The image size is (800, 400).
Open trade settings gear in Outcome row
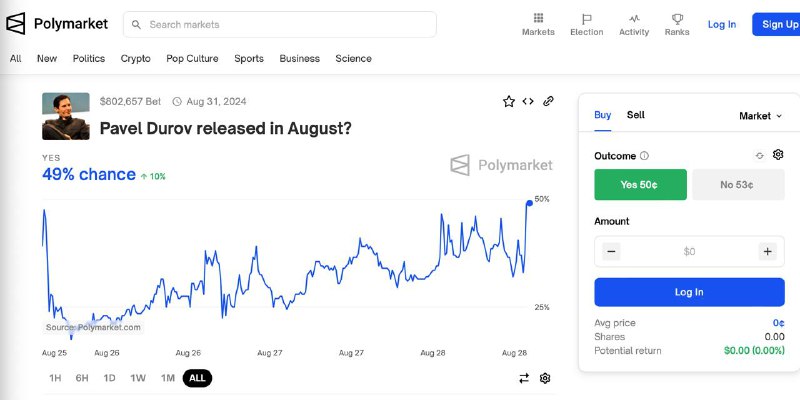(778, 155)
